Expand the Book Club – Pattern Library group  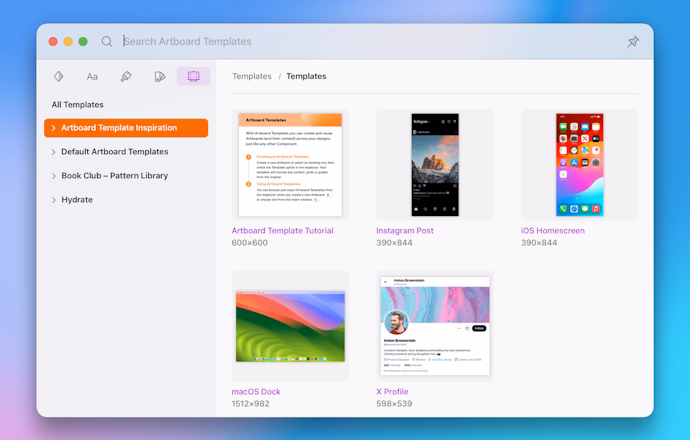click(53, 176)
